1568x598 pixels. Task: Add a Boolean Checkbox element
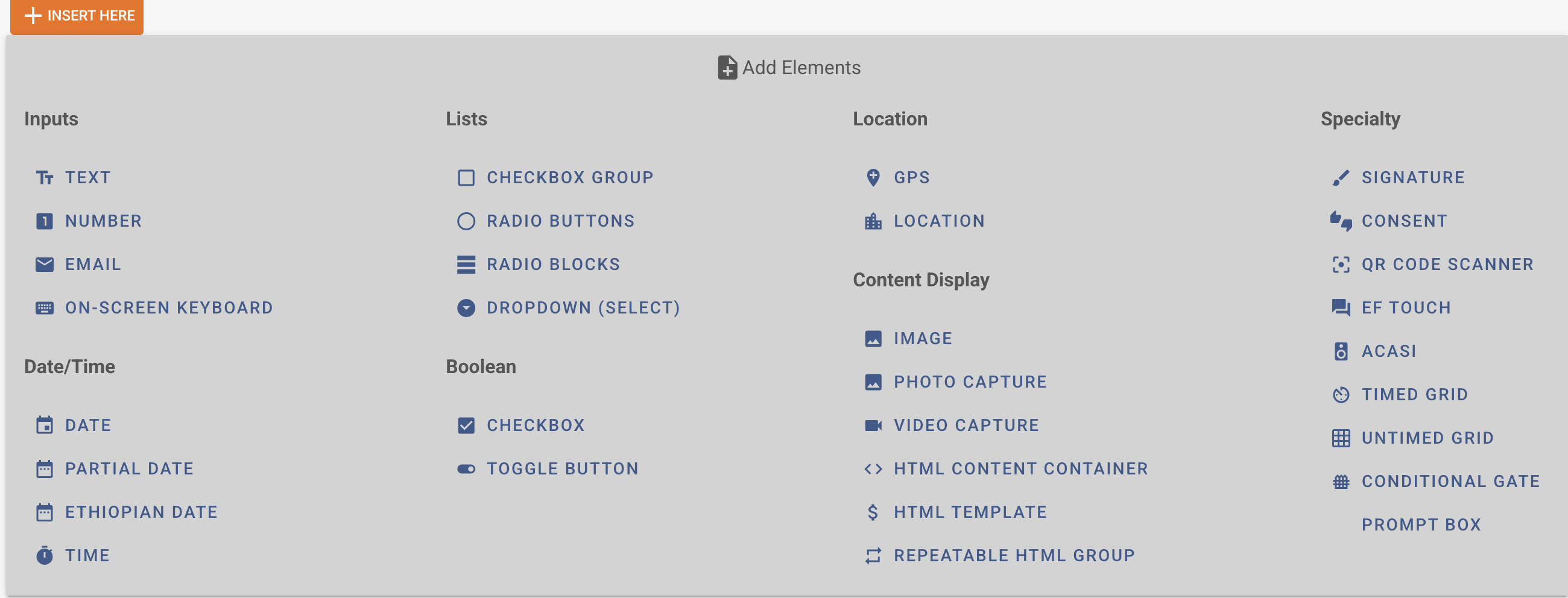pos(521,425)
